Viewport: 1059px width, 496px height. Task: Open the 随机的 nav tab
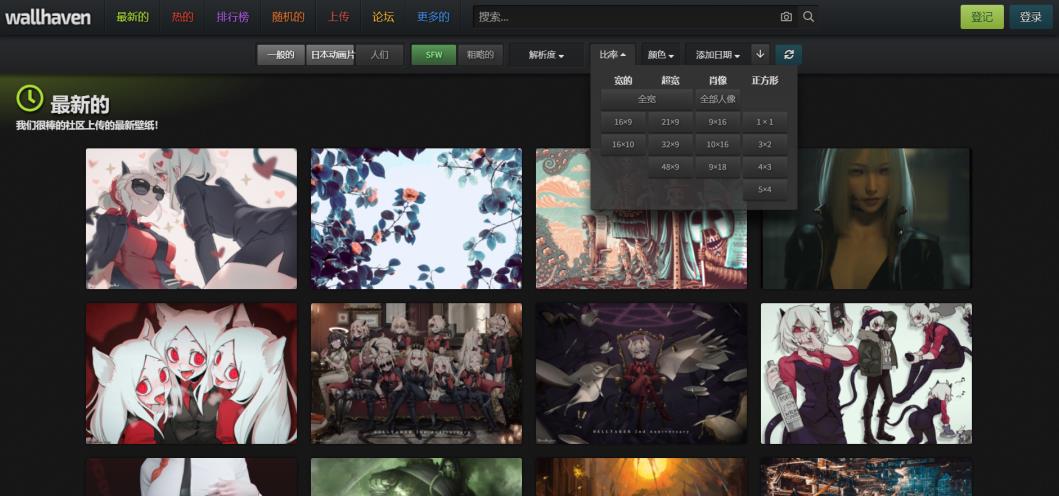coord(288,17)
